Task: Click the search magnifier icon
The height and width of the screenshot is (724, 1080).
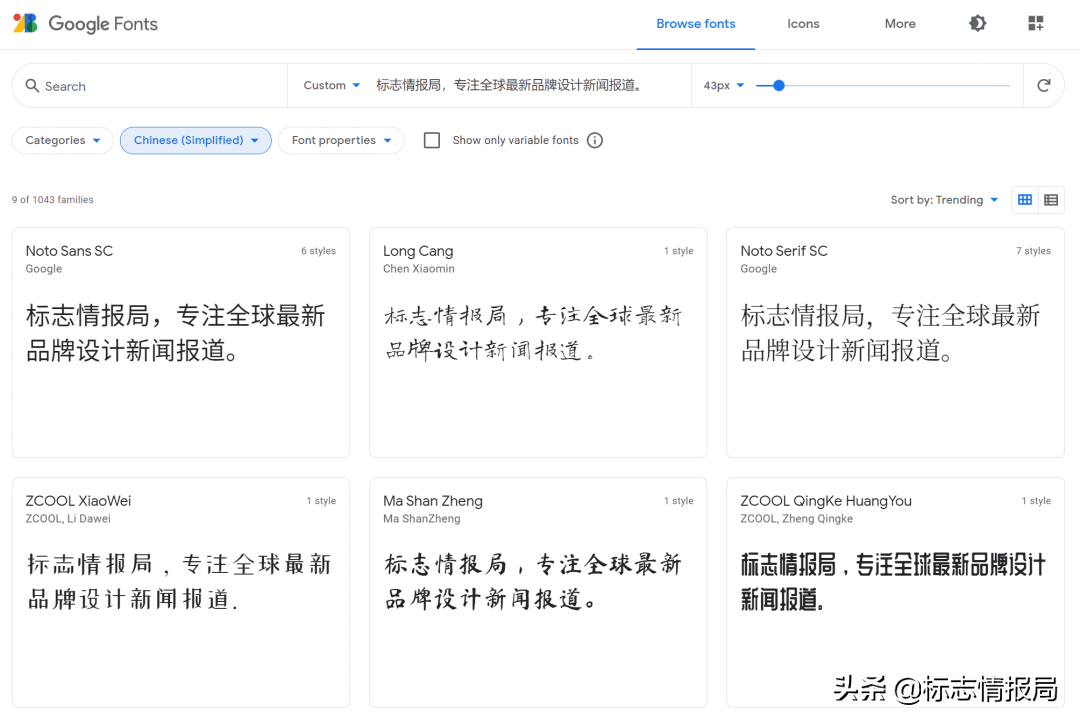Action: (32, 86)
